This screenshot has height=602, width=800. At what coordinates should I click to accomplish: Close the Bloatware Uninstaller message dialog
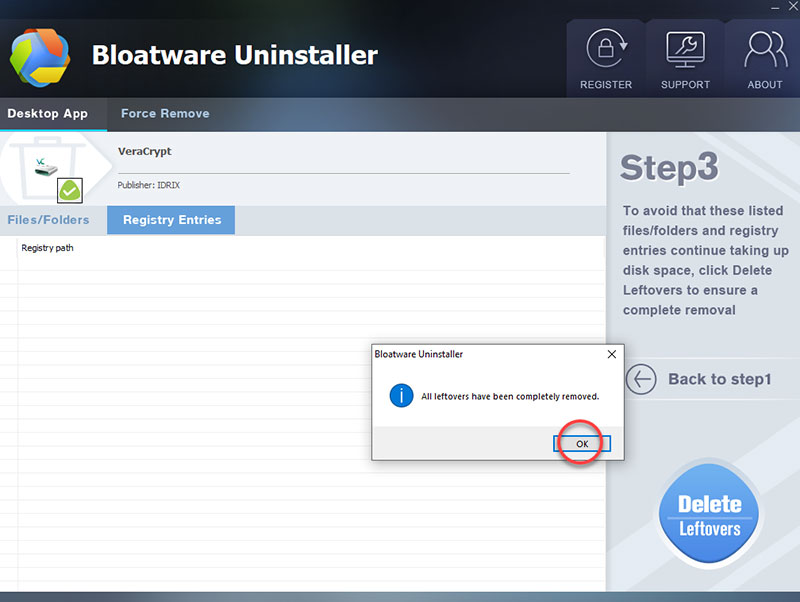point(612,354)
